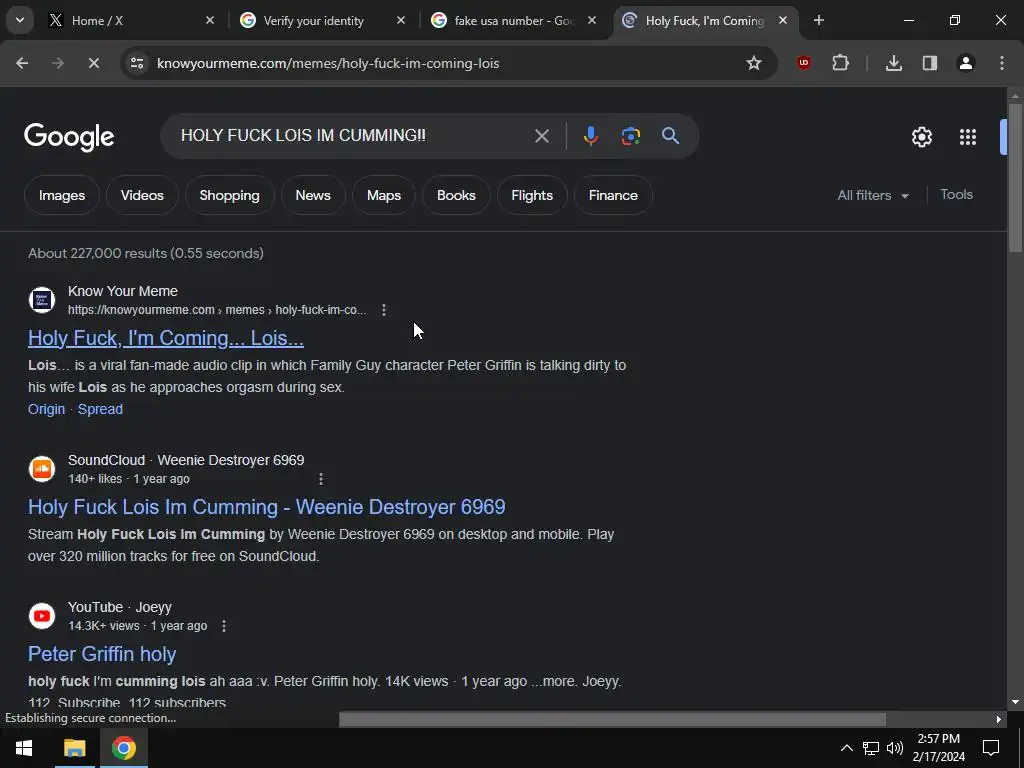The width and height of the screenshot is (1024, 768).
Task: Close the fake usa number tab
Action: coord(592,21)
